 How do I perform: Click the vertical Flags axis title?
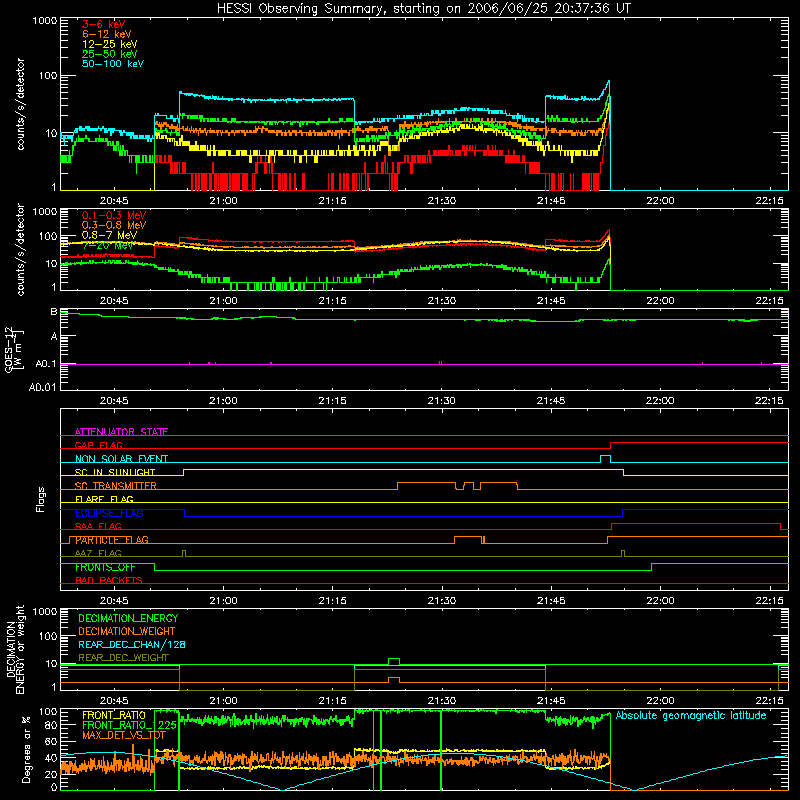pos(41,499)
